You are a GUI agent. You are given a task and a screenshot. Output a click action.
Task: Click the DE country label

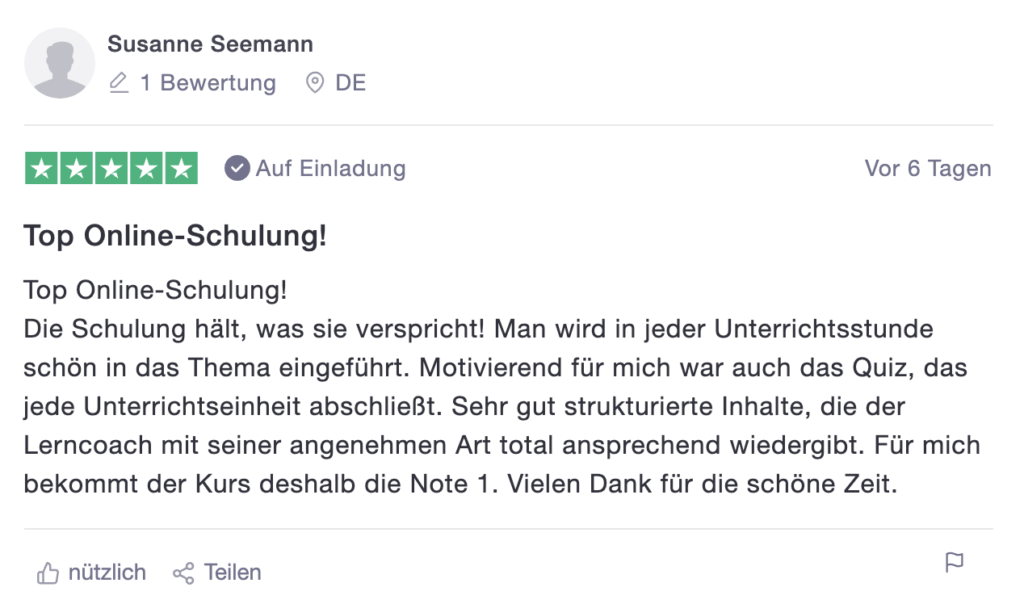[x=349, y=83]
